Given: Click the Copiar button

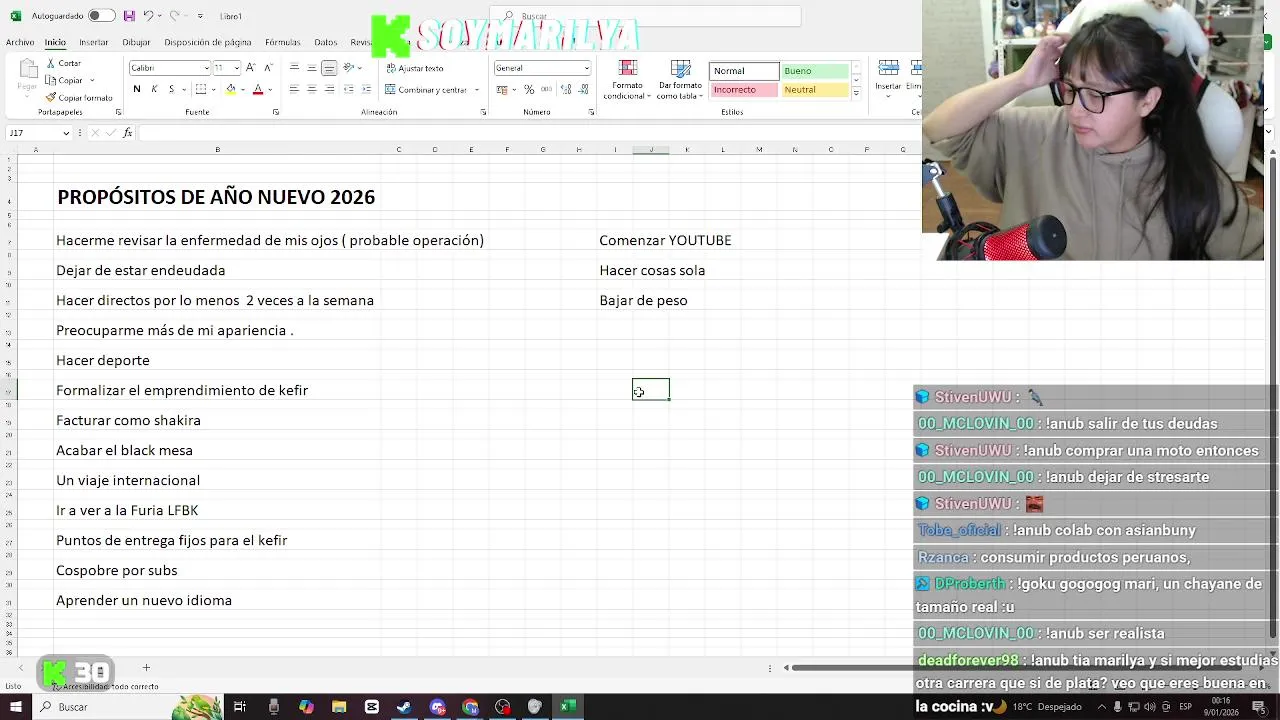Looking at the screenshot, I should 64,80.
